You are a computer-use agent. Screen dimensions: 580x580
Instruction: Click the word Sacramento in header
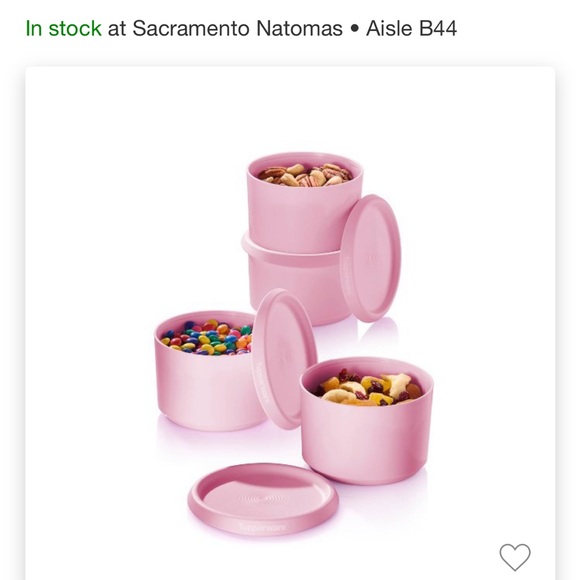click(x=191, y=28)
